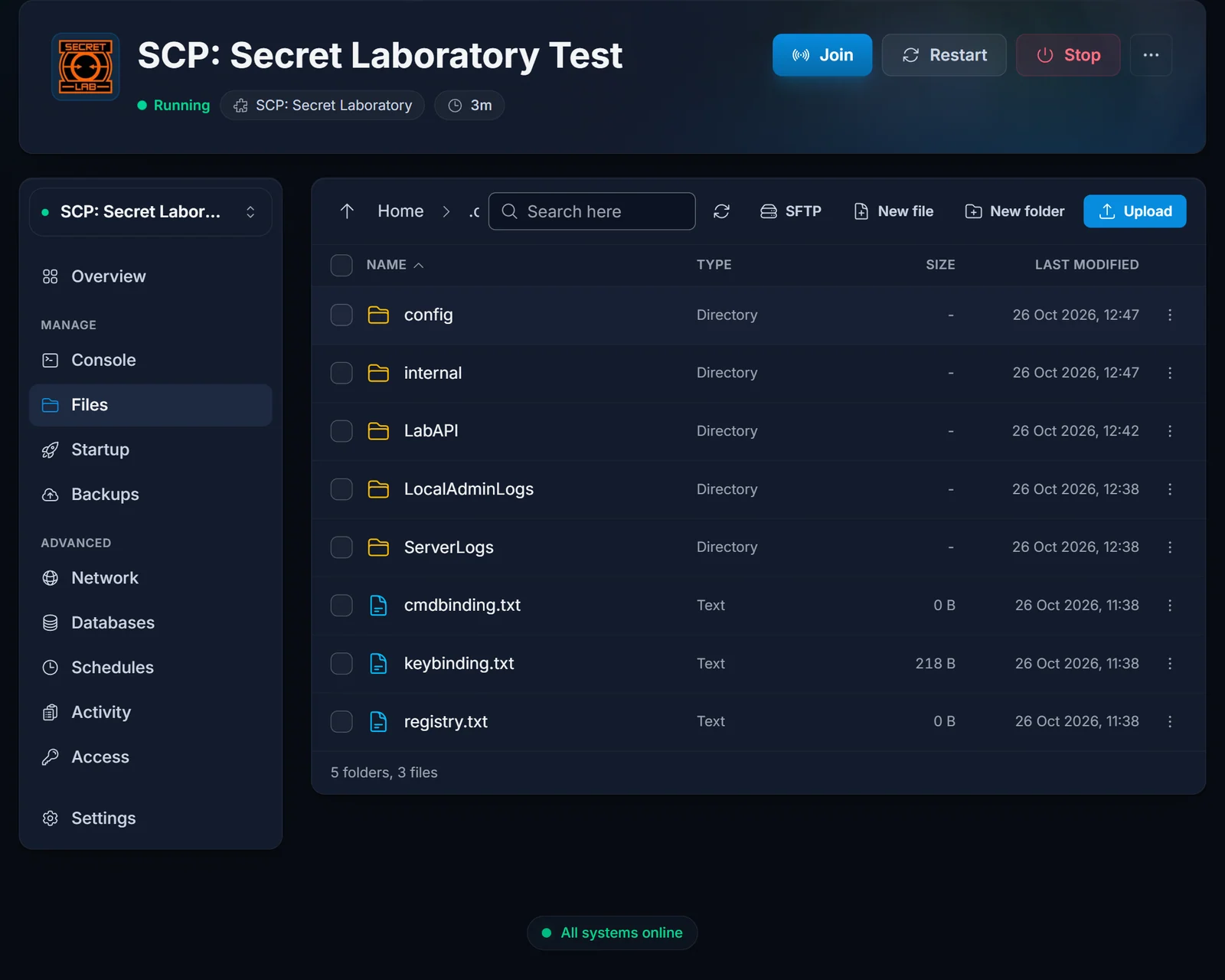Check the LocalAdminLogs folder checkbox
Screen dimensions: 1225x980
click(341, 489)
